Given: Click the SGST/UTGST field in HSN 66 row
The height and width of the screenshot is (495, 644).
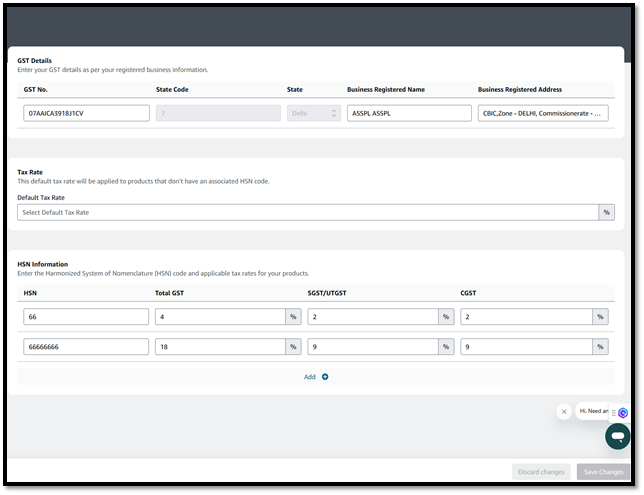Looking at the screenshot, I should coord(373,317).
